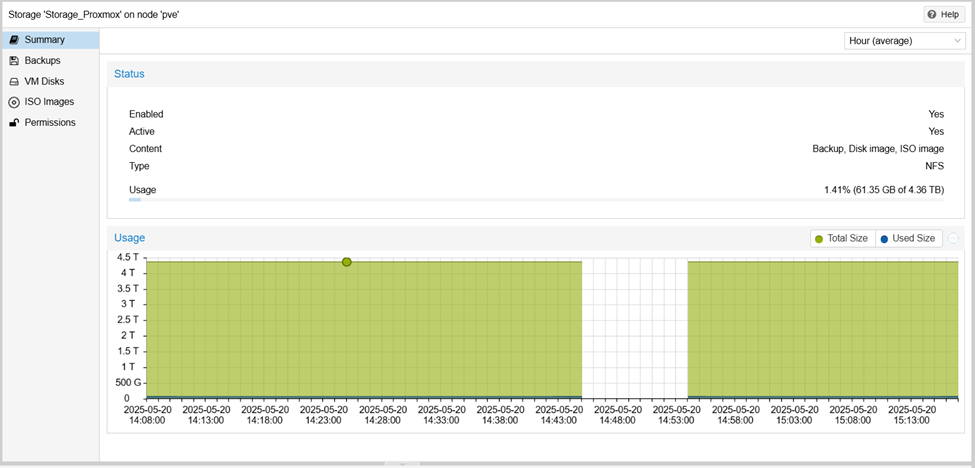The image size is (975, 468).
Task: Click the timeframe combo box arrow
Action: (958, 41)
